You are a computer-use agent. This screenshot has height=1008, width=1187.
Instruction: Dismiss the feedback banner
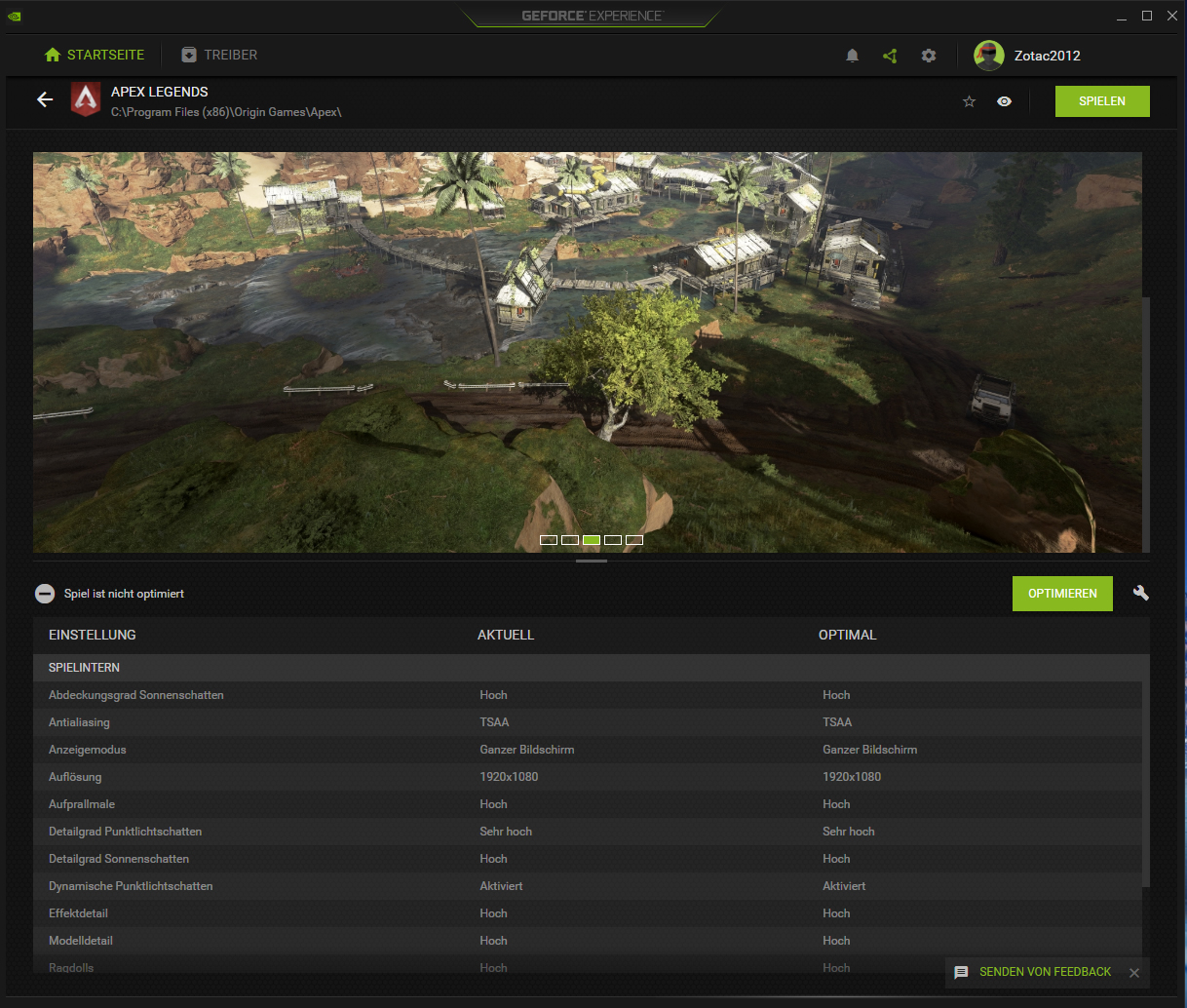[x=1134, y=973]
